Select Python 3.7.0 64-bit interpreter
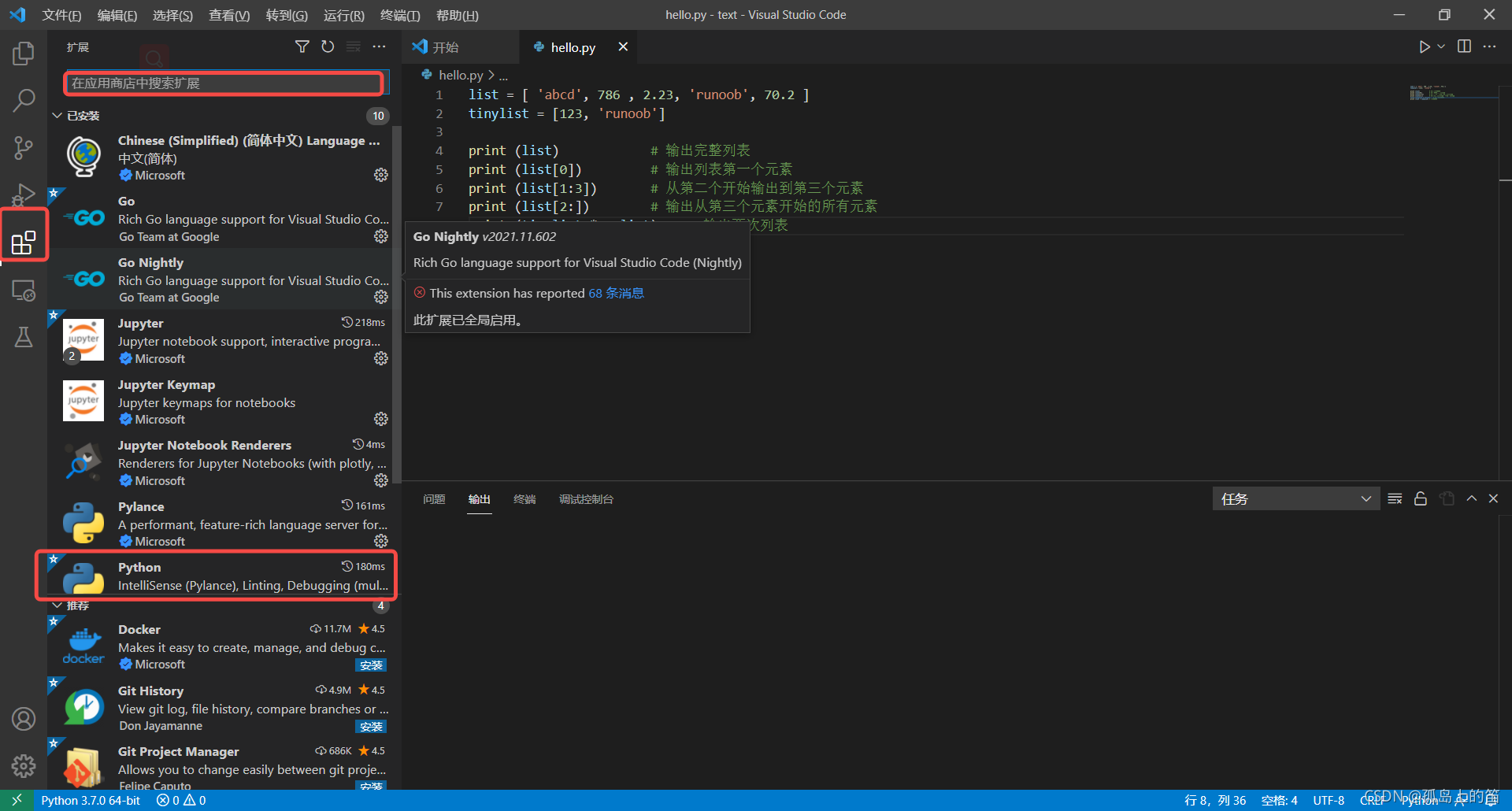The width and height of the screenshot is (1512, 811). (91, 800)
